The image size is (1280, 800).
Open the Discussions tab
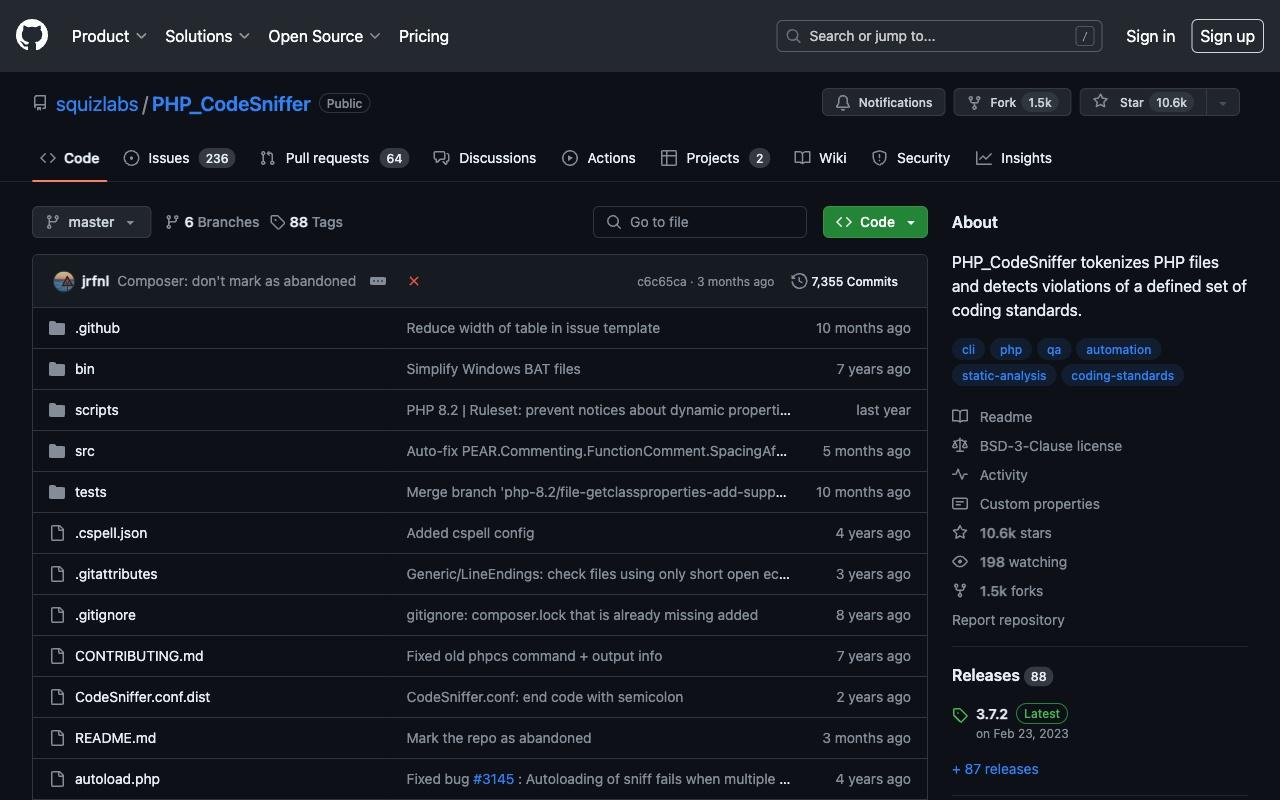coord(485,158)
